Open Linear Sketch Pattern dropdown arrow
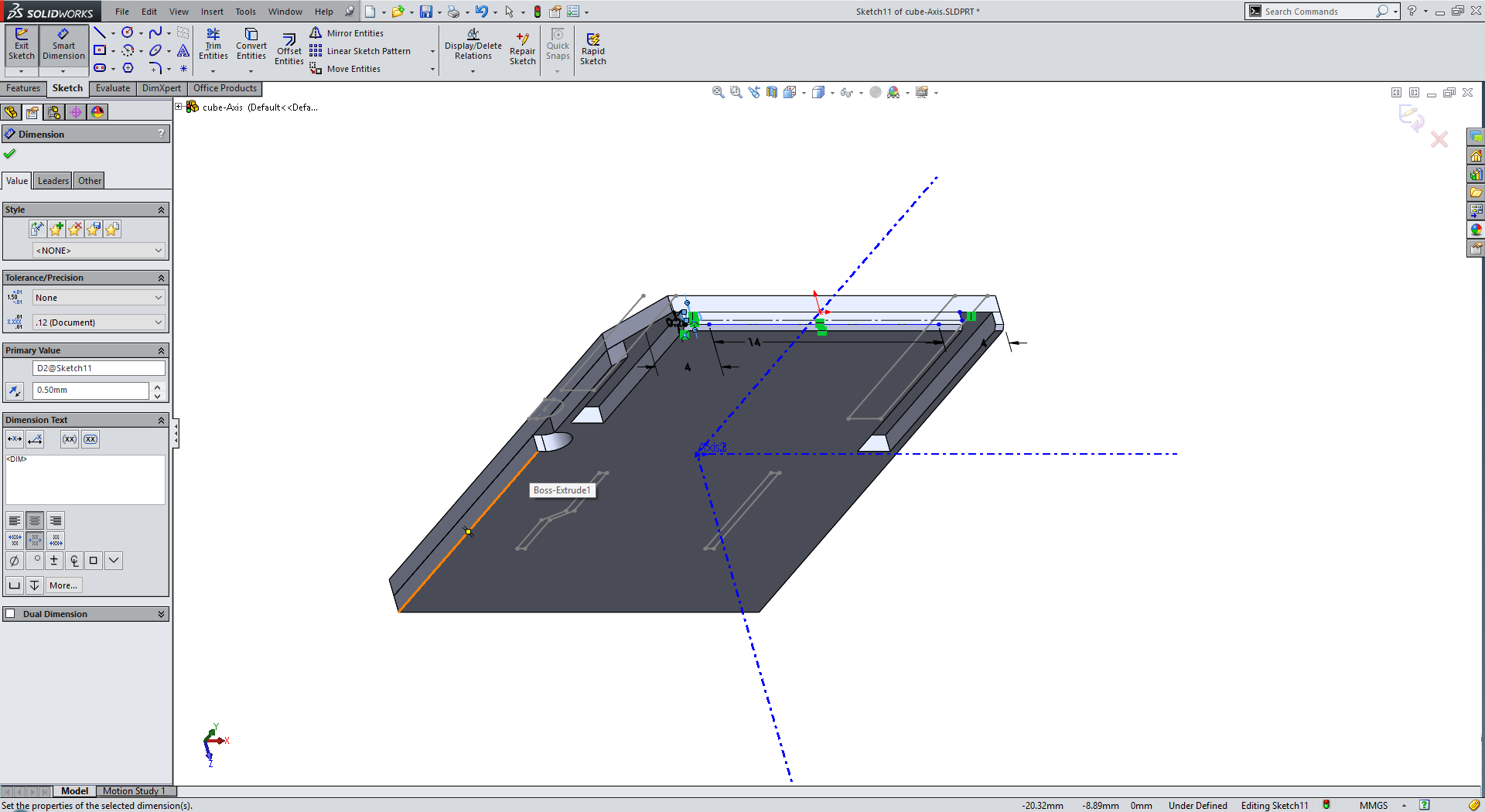1485x812 pixels. coord(432,51)
